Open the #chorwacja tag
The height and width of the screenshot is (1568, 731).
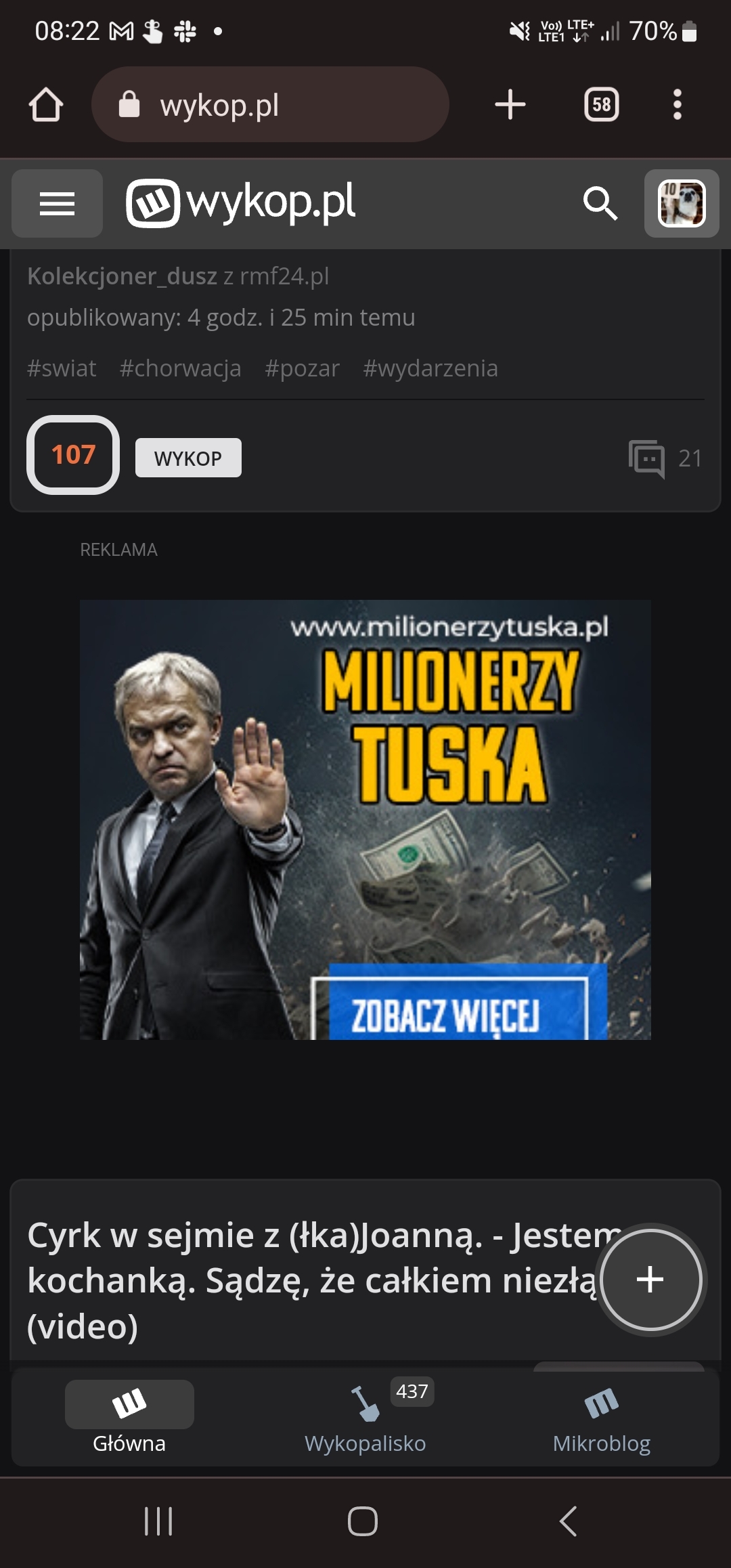point(180,368)
